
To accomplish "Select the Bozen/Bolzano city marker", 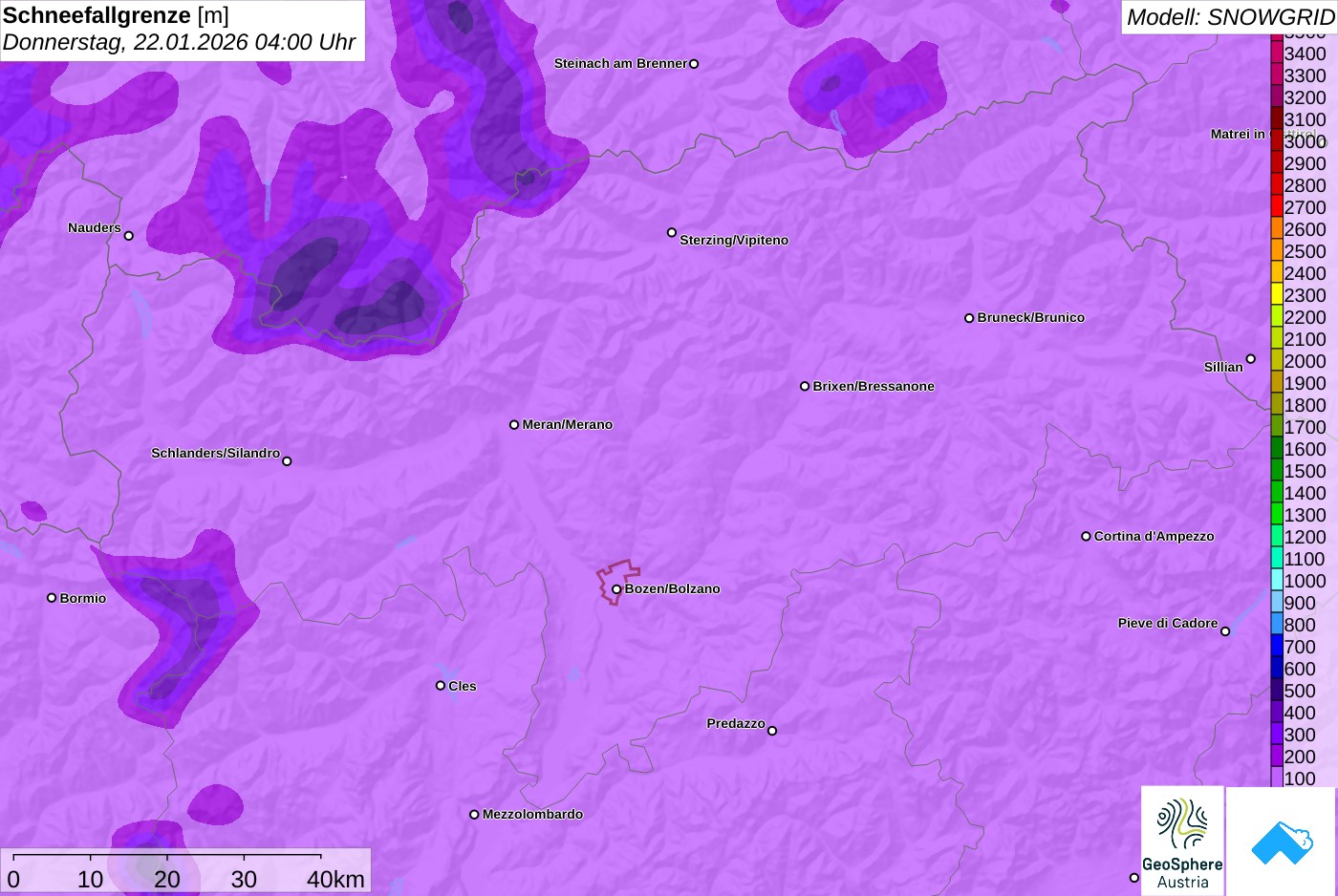I will click(616, 589).
